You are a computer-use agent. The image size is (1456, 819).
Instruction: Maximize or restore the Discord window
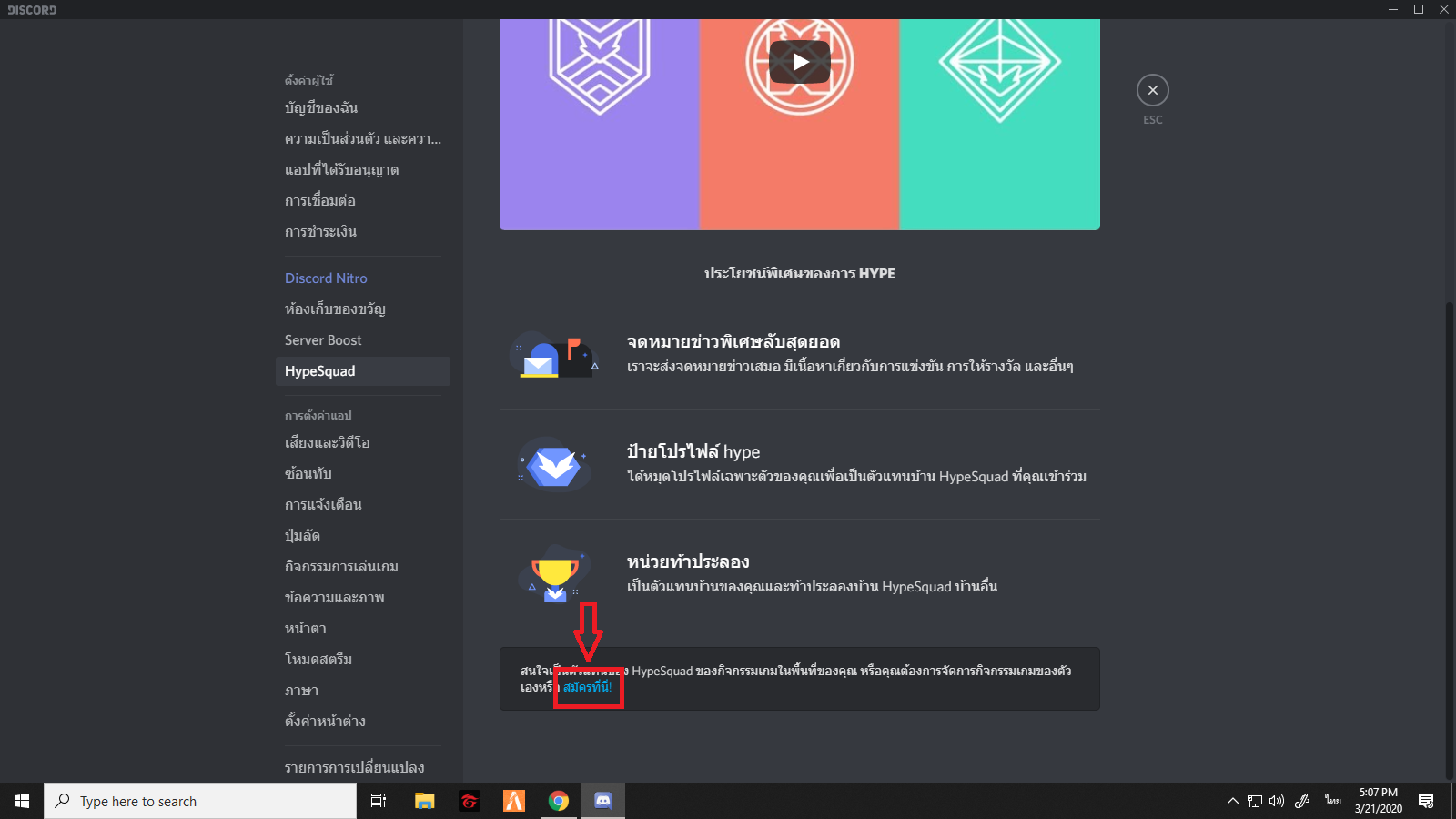1418,9
